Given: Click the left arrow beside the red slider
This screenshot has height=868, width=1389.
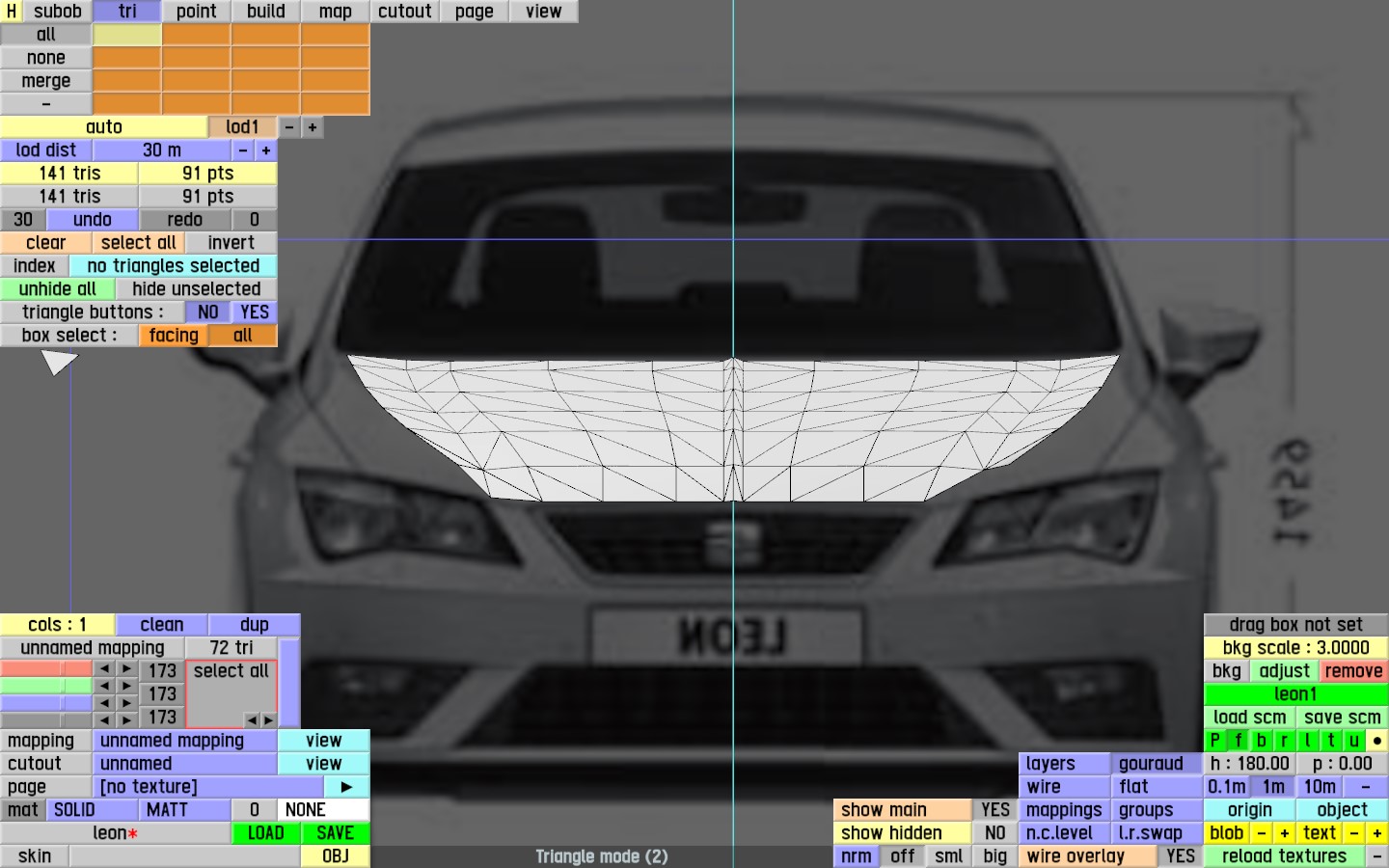Looking at the screenshot, I should [104, 668].
